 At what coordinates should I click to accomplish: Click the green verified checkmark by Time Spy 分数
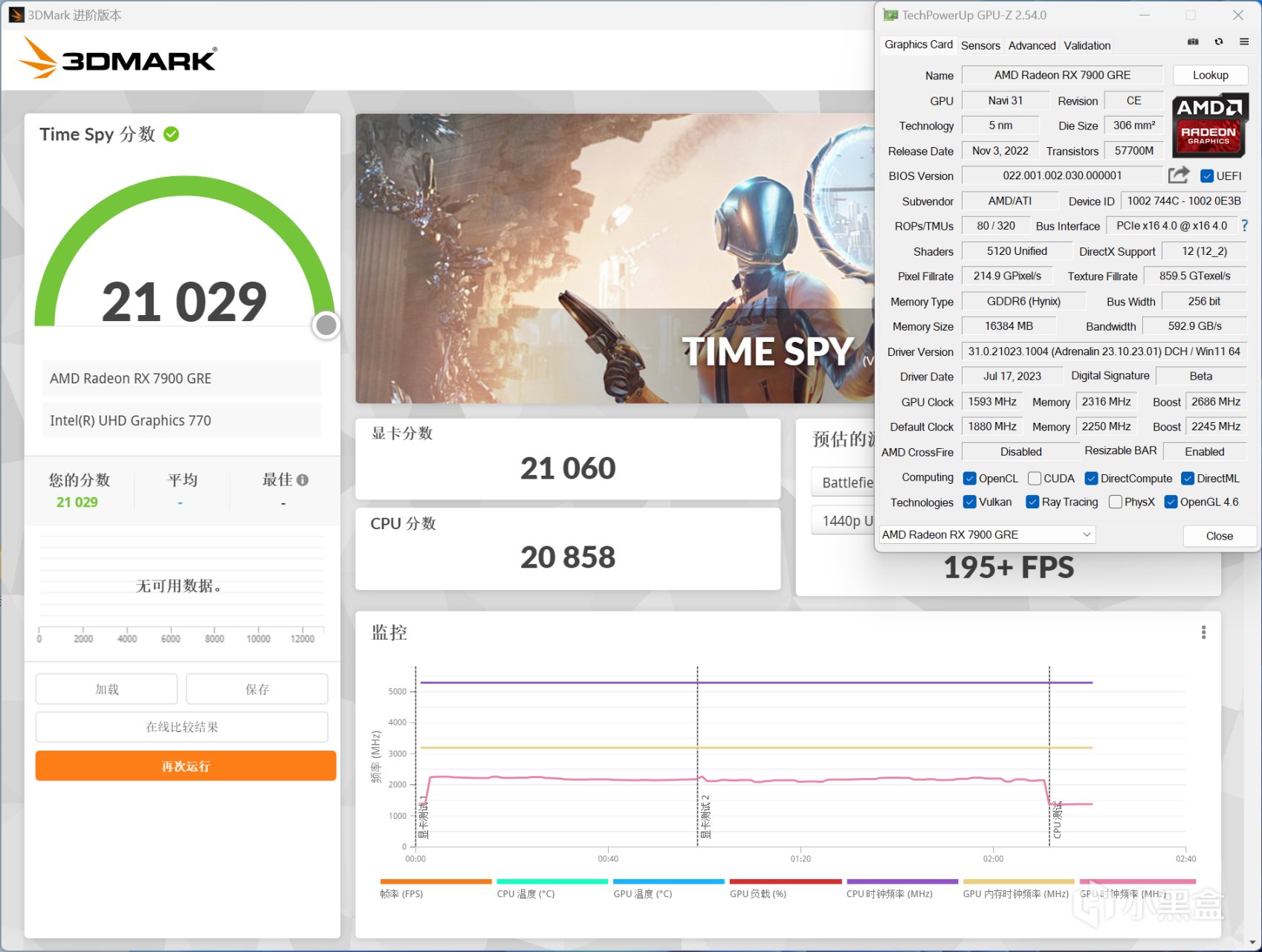pos(172,135)
